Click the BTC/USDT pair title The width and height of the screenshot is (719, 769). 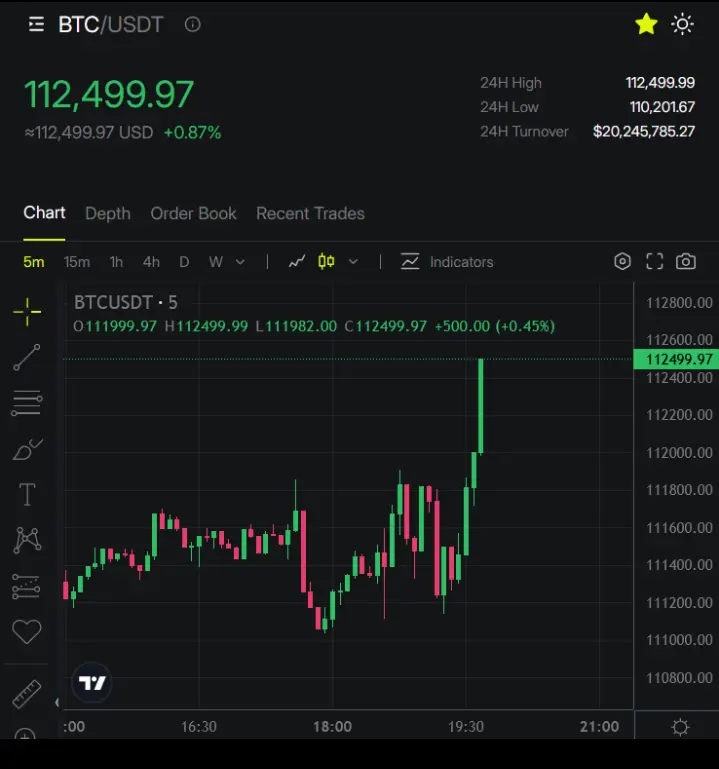(111, 24)
